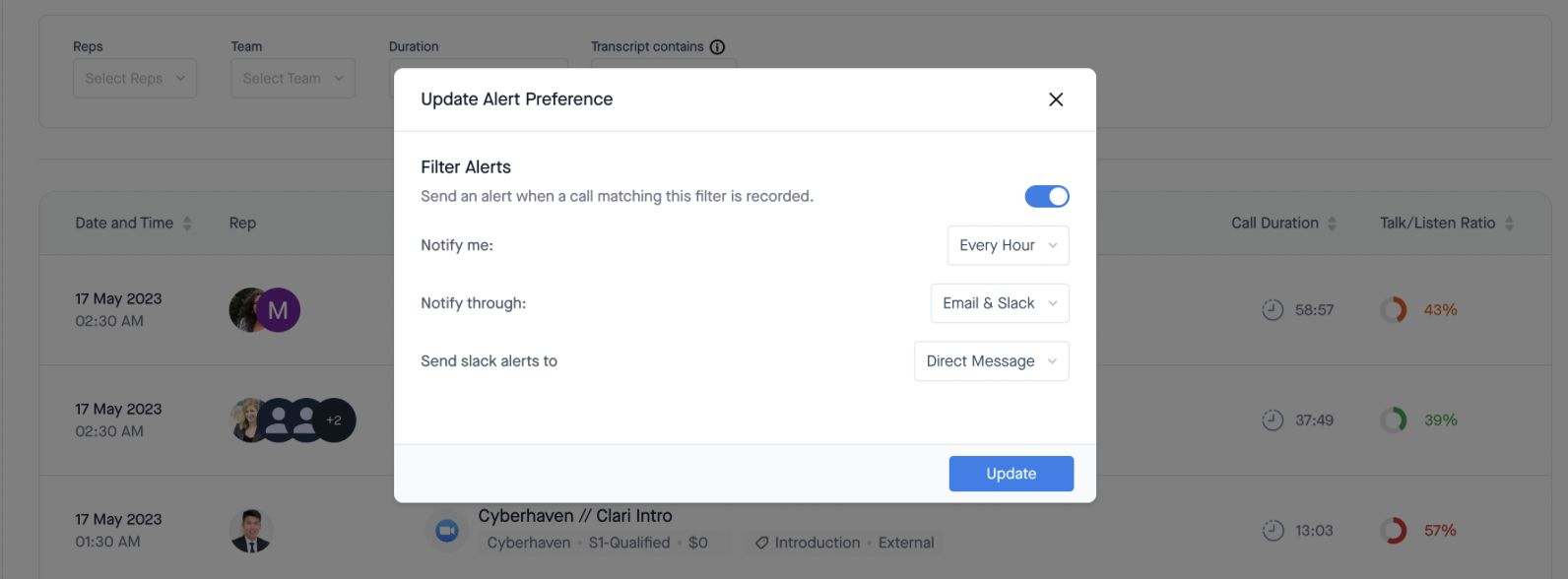Sort by Call Duration arrows

click(1332, 224)
